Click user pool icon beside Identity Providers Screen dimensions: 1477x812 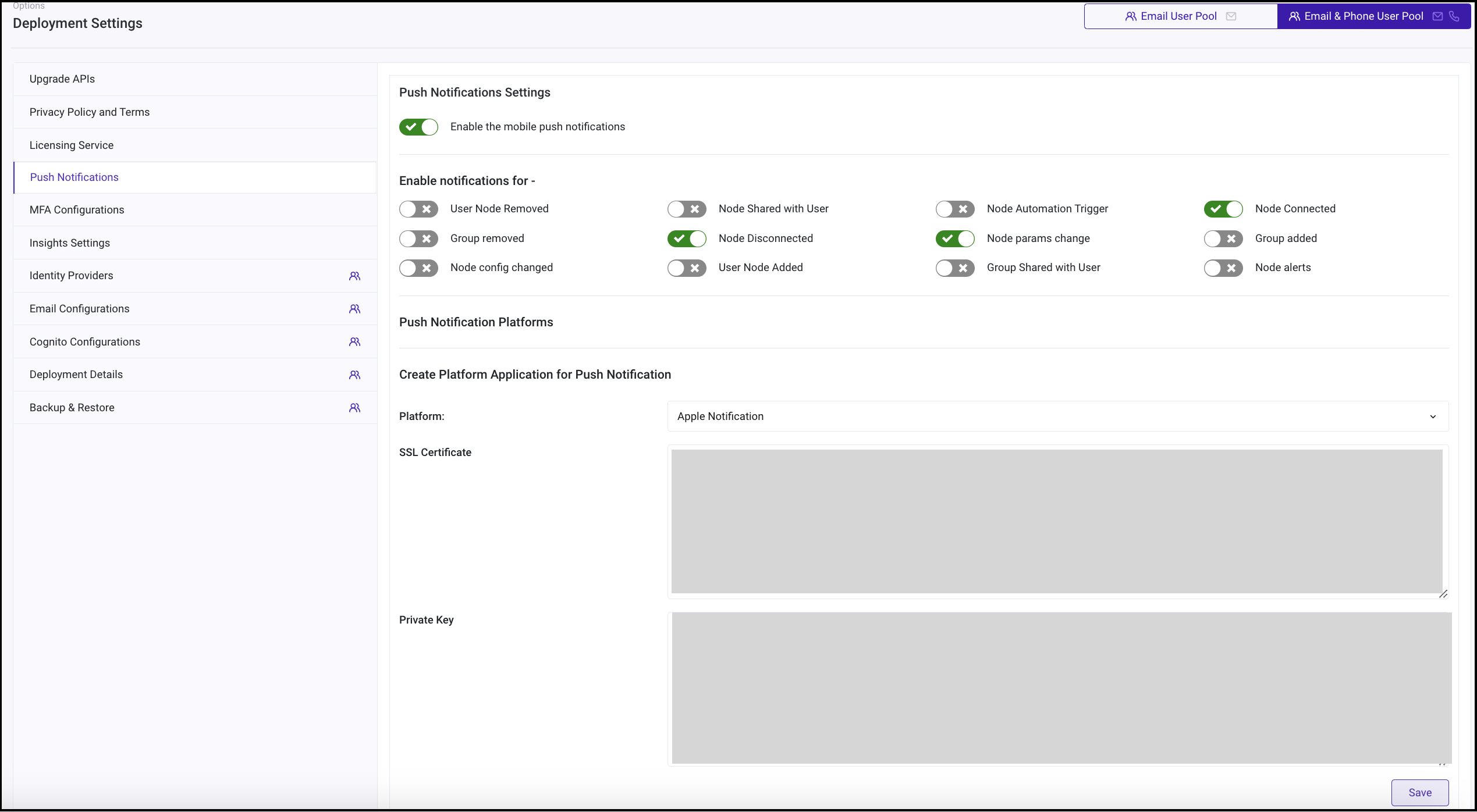click(354, 276)
